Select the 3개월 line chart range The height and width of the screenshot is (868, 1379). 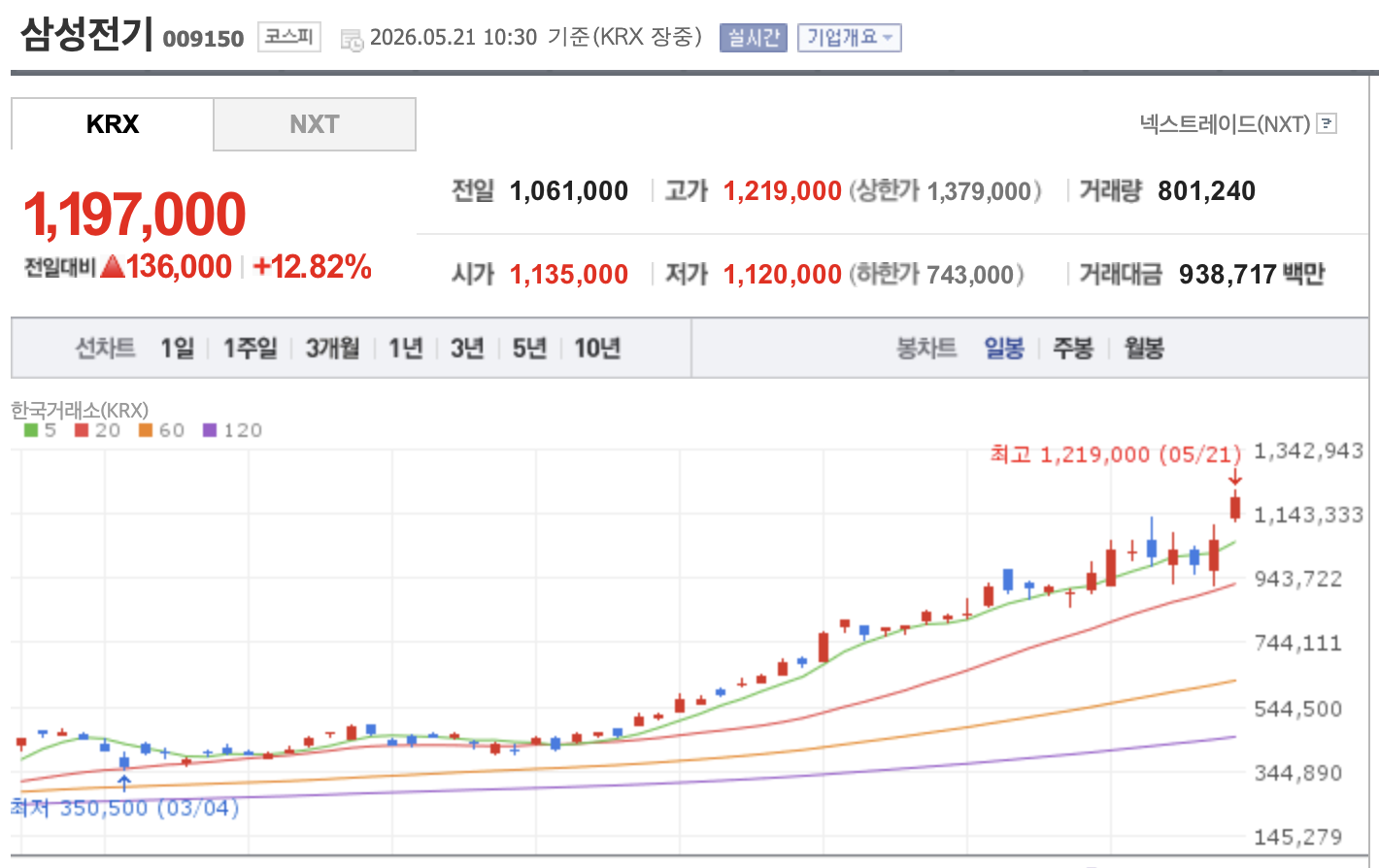(333, 349)
